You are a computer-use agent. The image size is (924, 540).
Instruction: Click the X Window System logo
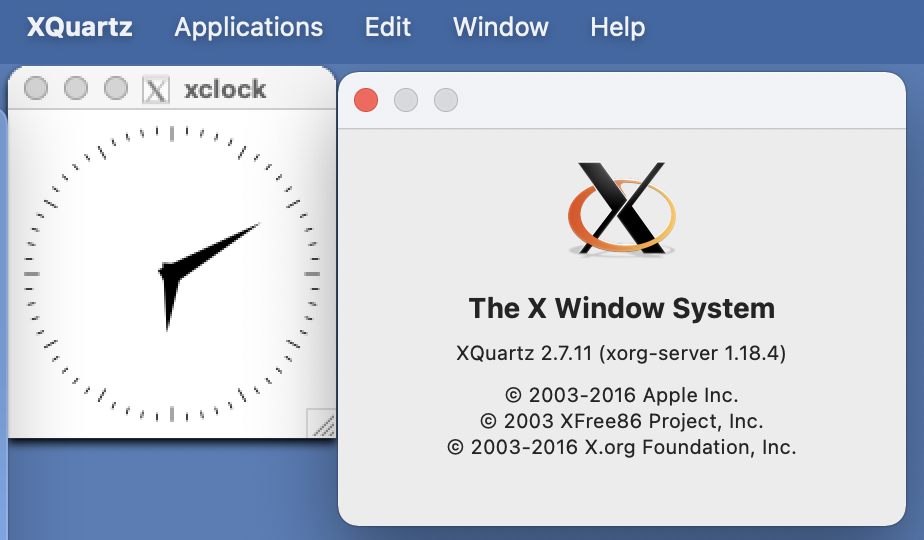[622, 208]
